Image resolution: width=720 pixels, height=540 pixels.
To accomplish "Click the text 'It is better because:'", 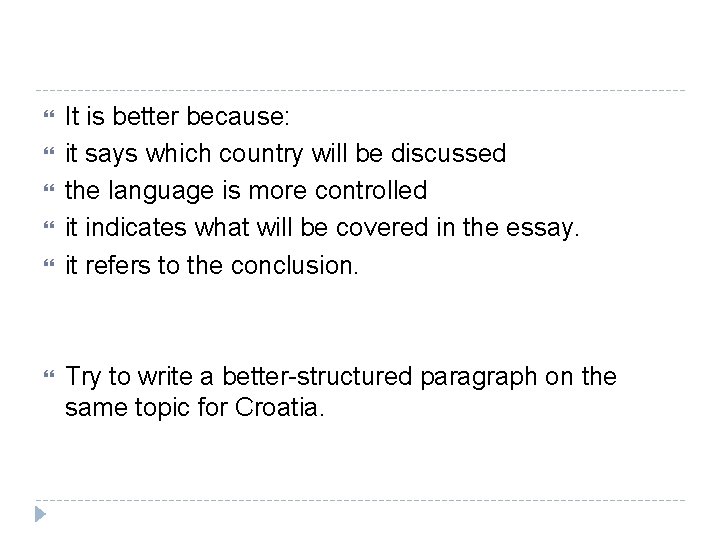I will (x=177, y=116).
